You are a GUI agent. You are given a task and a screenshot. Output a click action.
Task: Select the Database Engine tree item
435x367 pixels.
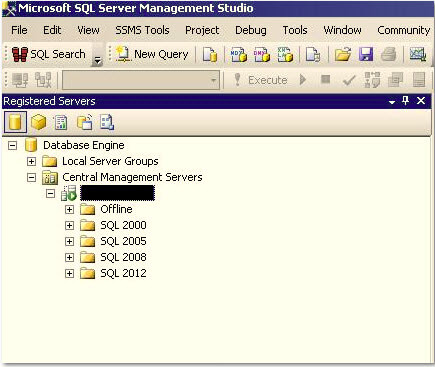84,145
